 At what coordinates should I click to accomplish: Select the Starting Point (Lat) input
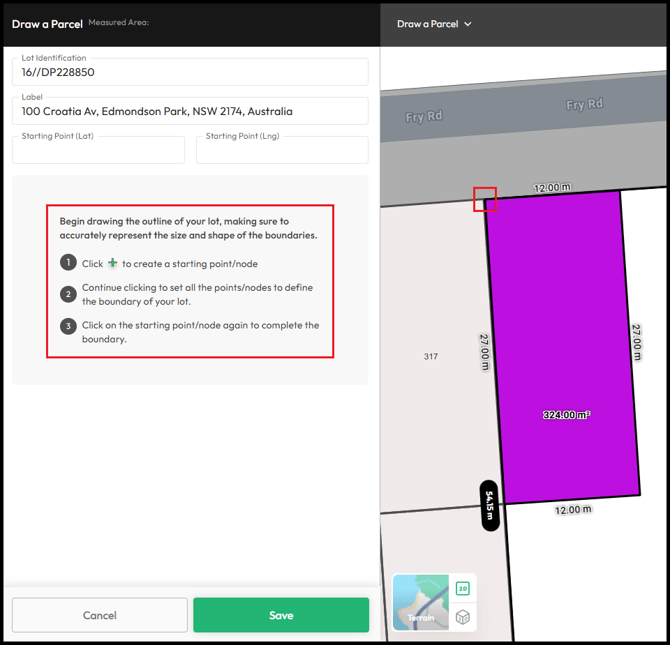98,151
